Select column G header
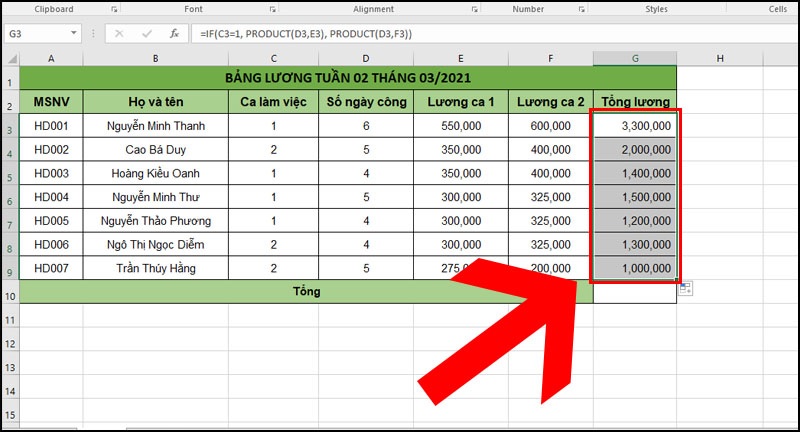The image size is (800, 432). tap(634, 59)
